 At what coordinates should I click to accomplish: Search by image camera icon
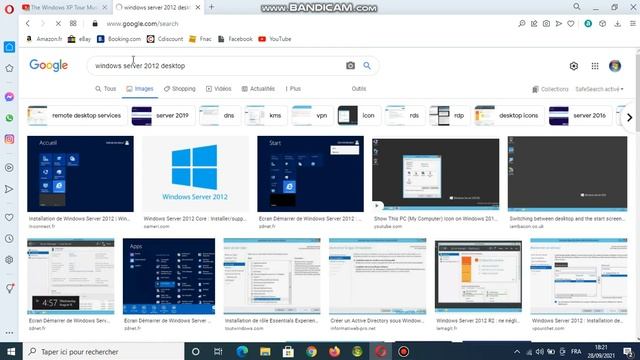coord(350,66)
